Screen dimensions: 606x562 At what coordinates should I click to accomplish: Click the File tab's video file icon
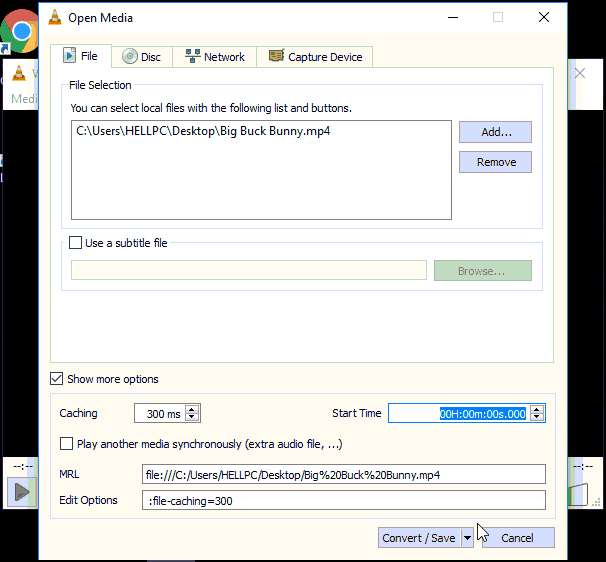[70, 56]
